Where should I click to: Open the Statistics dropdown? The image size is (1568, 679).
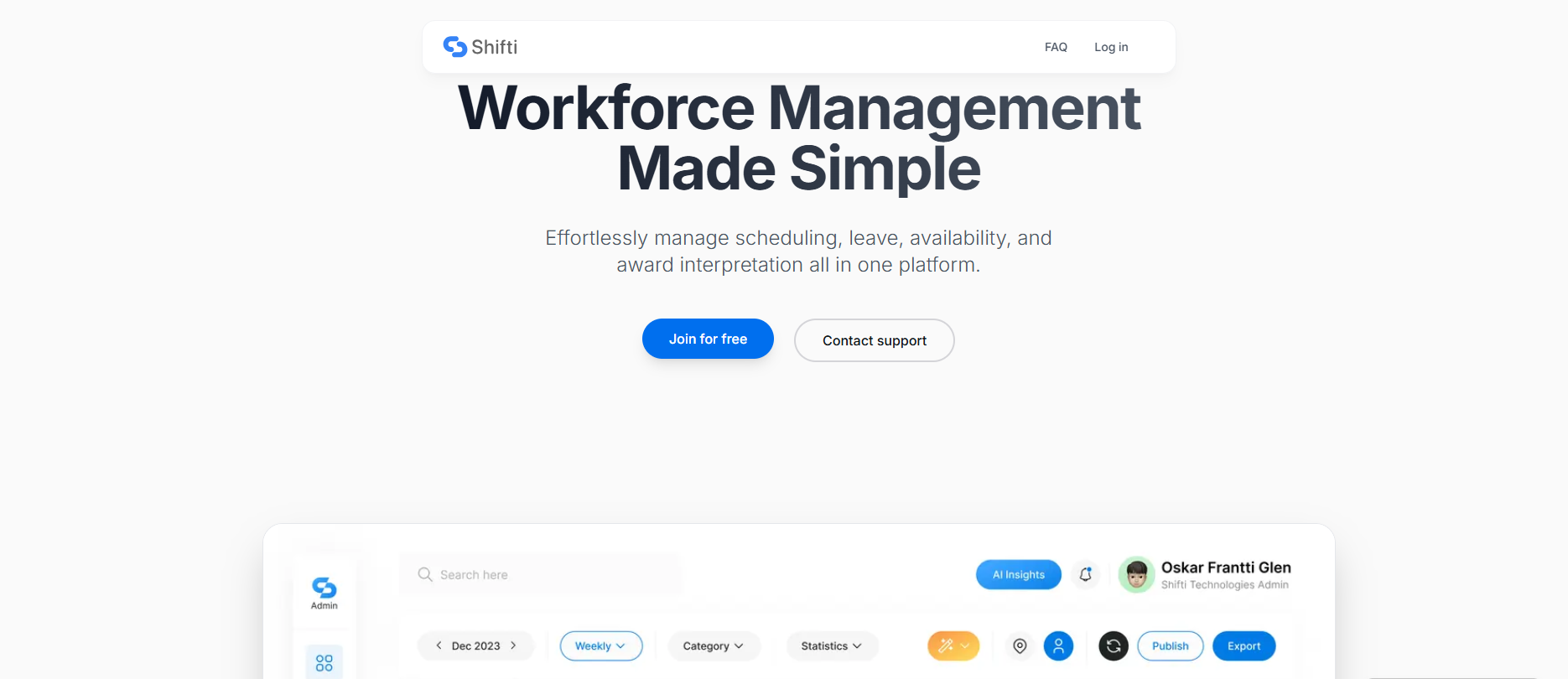point(832,645)
